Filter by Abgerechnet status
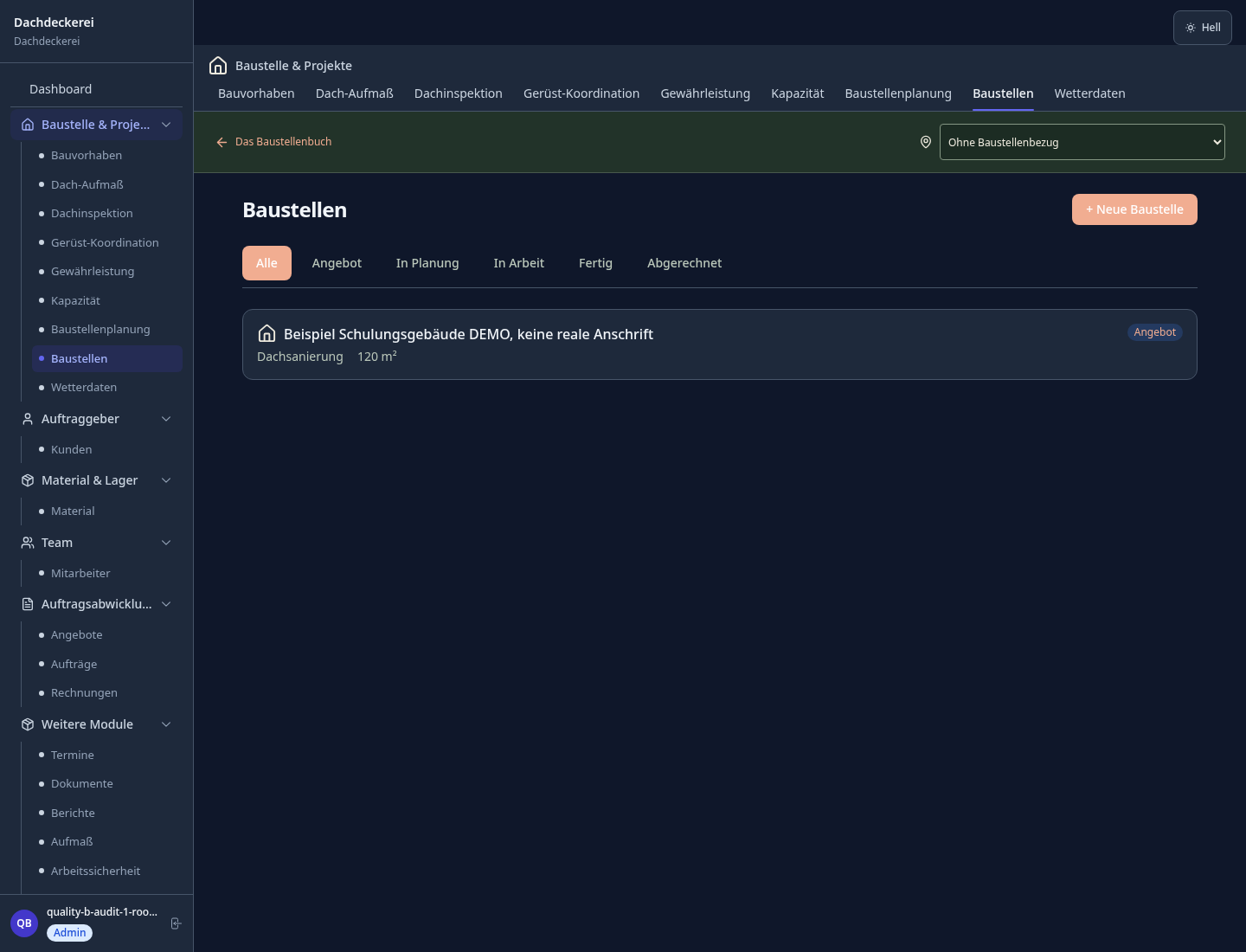 point(684,263)
